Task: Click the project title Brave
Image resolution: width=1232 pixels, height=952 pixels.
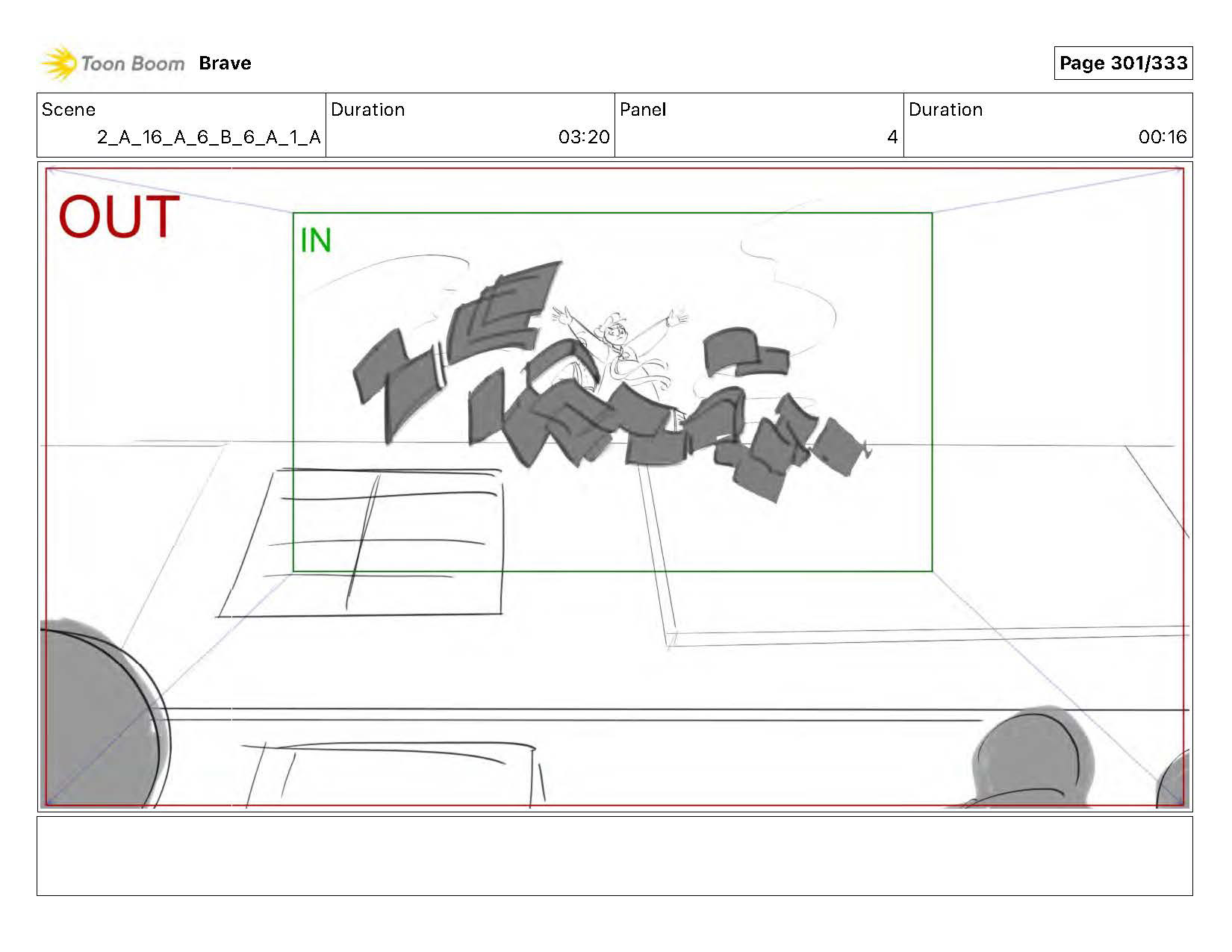Action: click(225, 63)
